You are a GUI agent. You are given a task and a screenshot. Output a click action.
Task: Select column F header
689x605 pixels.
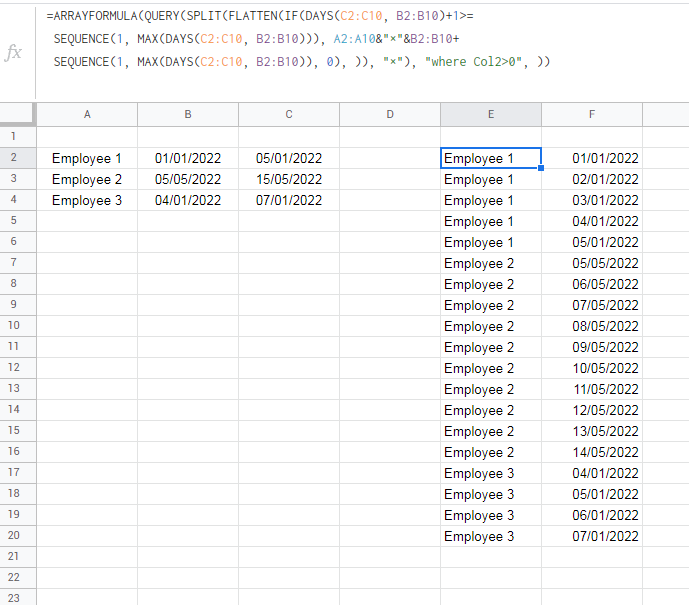point(592,115)
